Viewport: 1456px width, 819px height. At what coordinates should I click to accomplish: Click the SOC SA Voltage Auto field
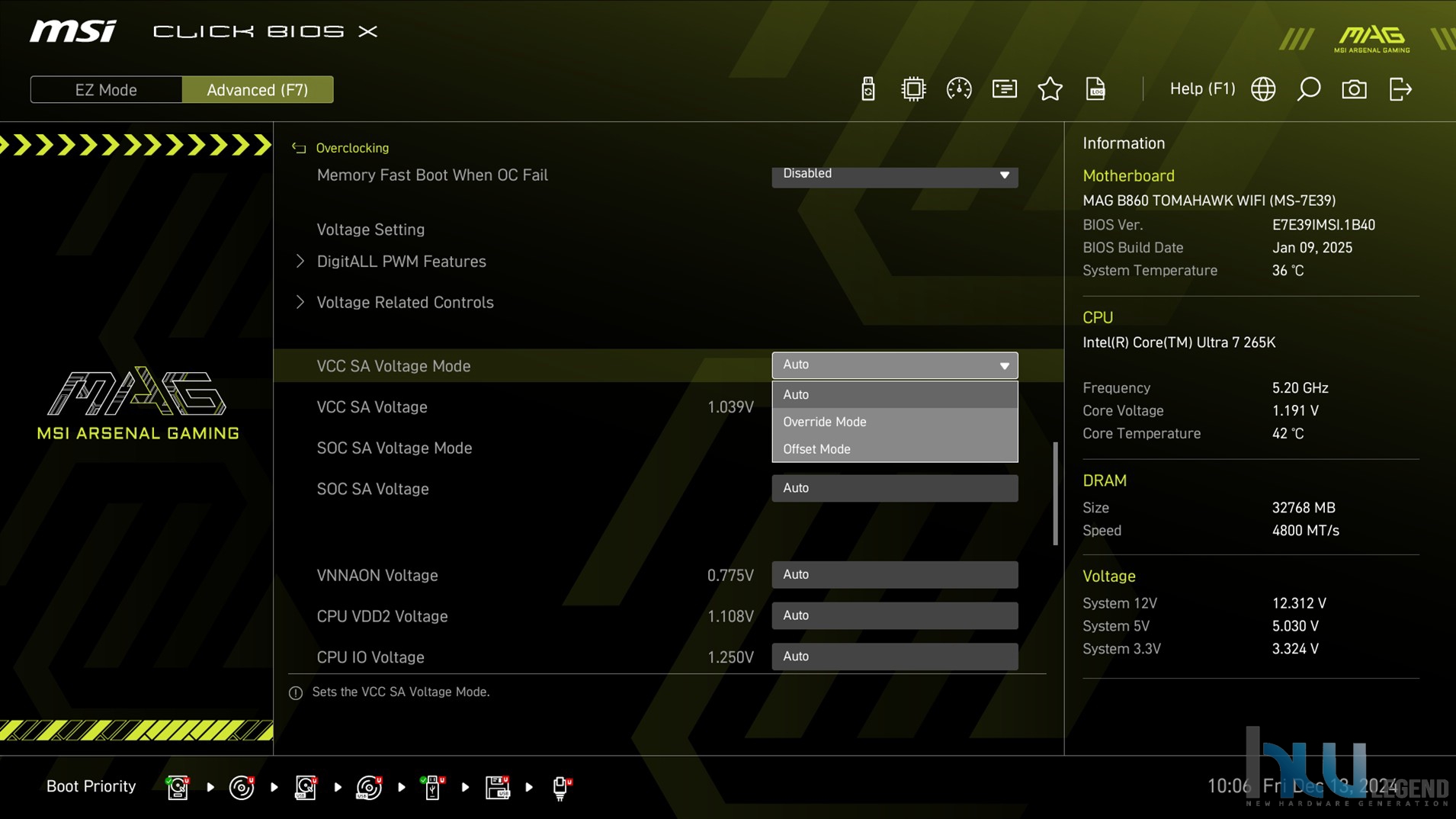tap(895, 488)
